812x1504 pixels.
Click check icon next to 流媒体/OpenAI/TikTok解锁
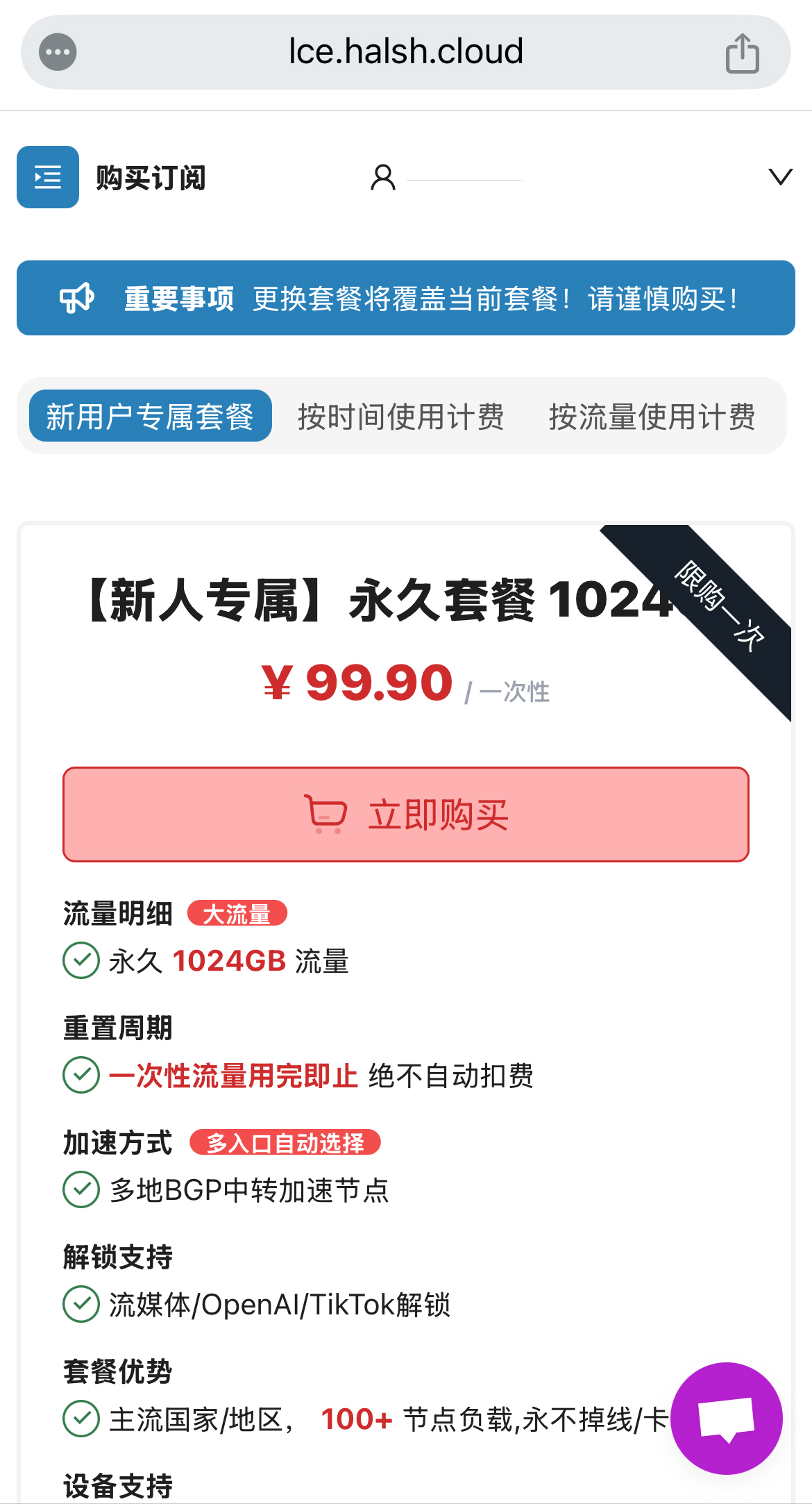point(81,1304)
